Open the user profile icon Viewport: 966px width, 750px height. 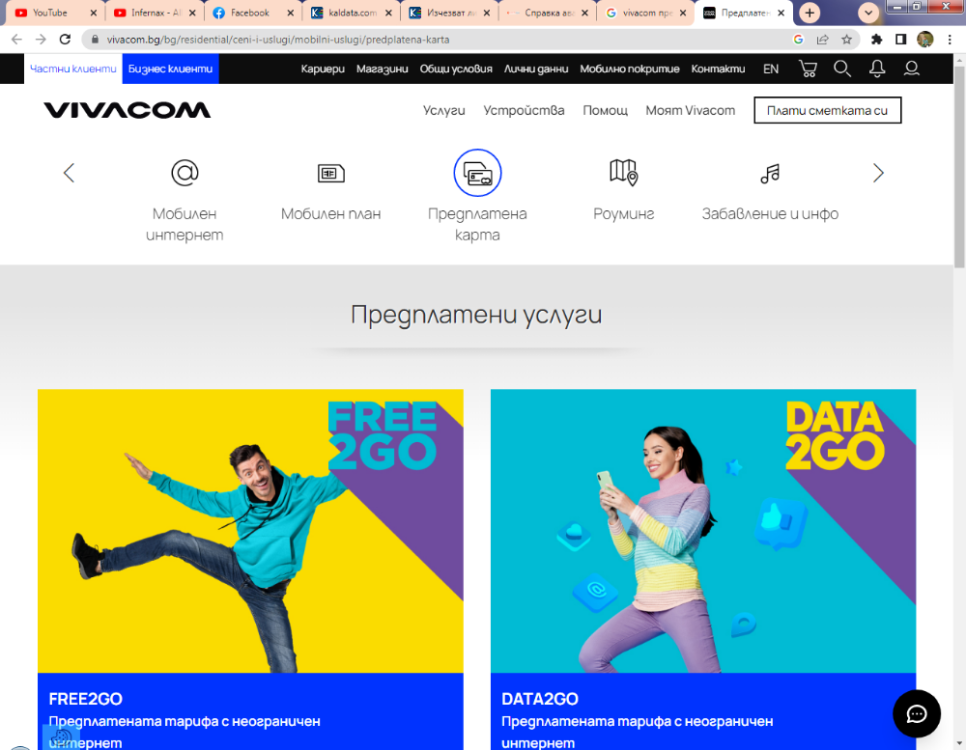911,68
